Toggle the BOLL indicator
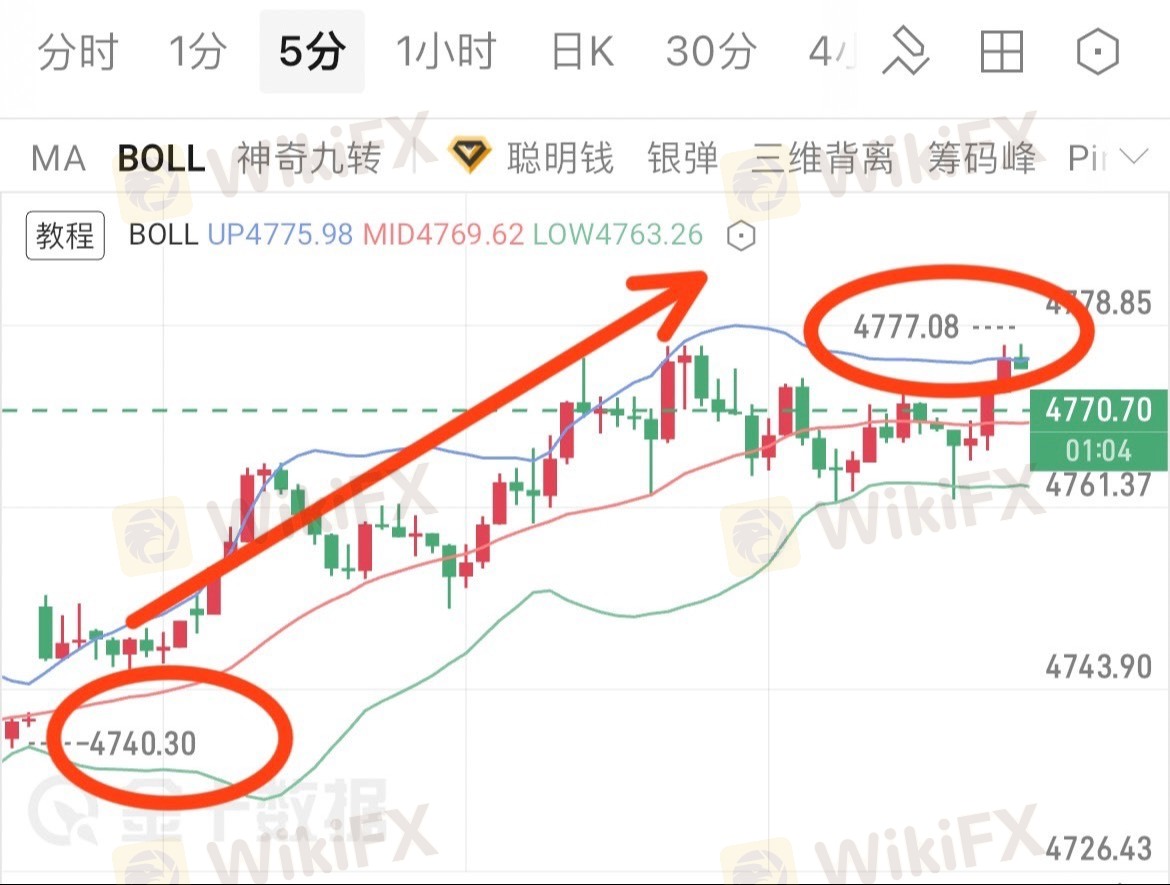 (161, 159)
